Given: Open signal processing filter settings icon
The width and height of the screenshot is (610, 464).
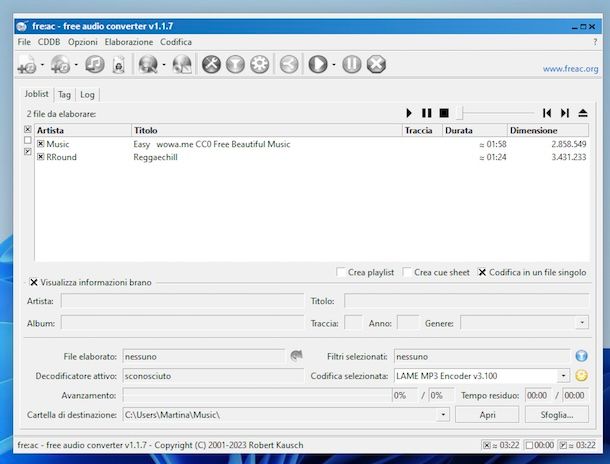Looking at the screenshot, I should (x=235, y=64).
